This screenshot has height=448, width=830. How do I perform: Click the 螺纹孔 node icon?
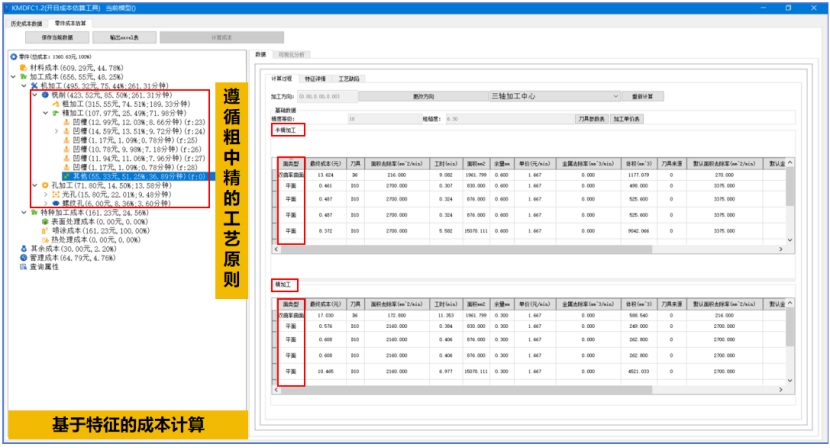pyautogui.click(x=56, y=203)
